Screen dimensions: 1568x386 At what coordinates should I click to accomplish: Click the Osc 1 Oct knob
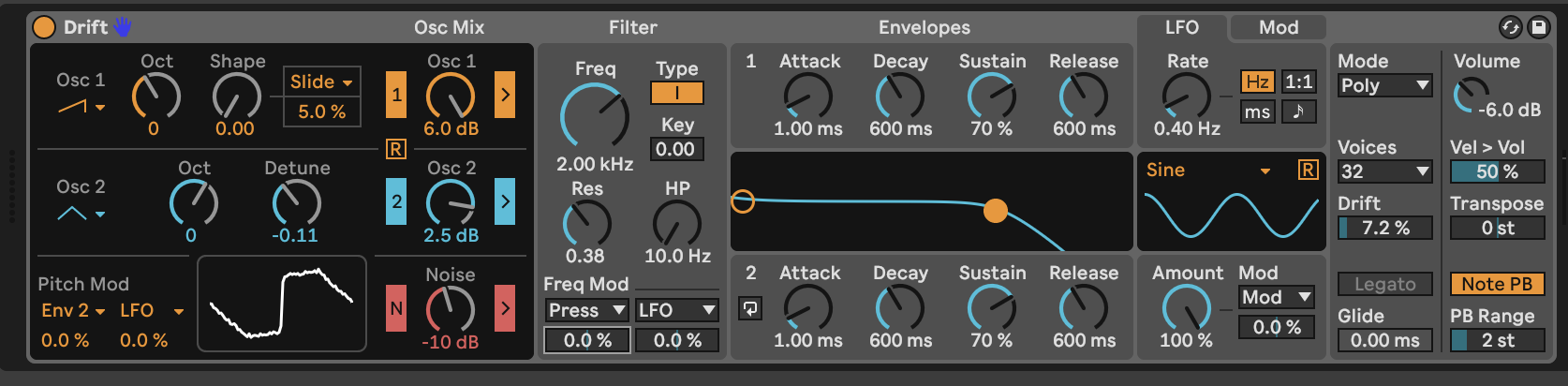[x=155, y=96]
